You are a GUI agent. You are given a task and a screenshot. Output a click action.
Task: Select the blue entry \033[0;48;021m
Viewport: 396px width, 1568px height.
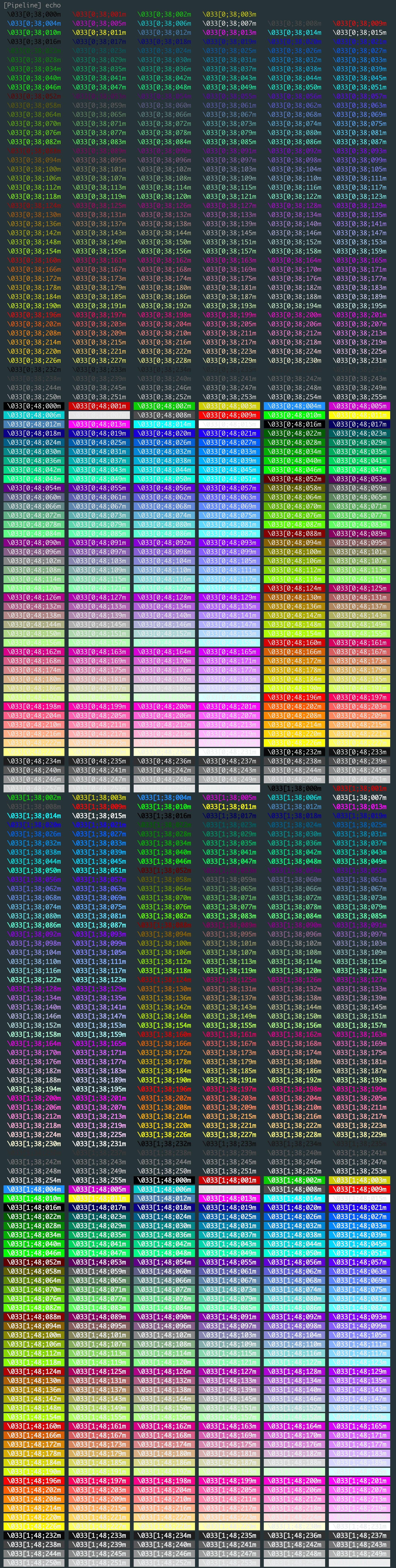(x=230, y=433)
